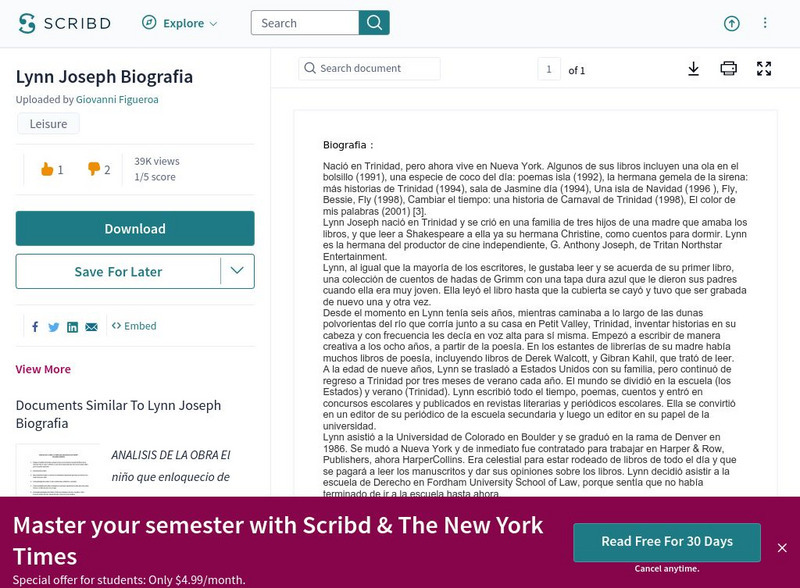Open the overflow menu with three dots
Screen dimensions: 800x588
tap(765, 22)
